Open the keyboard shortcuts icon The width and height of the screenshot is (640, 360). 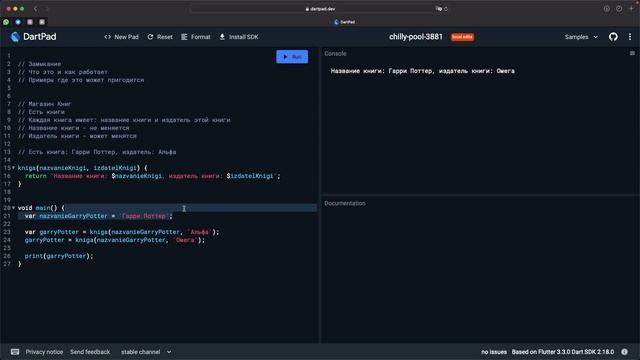[x=15, y=352]
